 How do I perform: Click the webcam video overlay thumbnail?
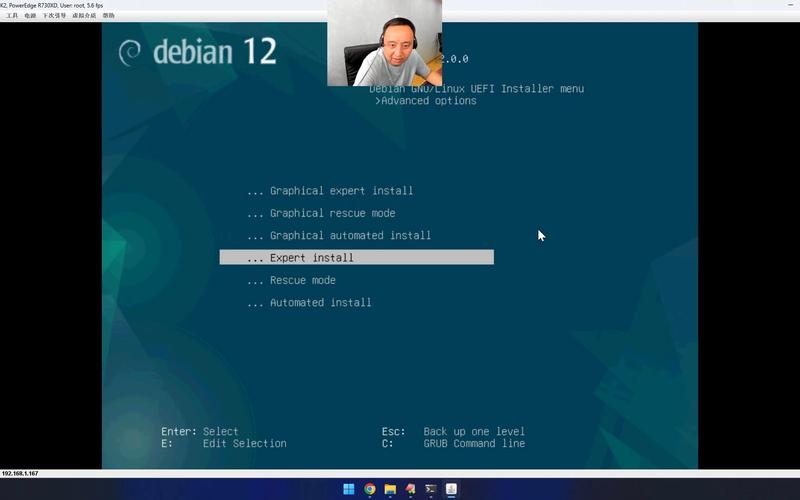(385, 43)
